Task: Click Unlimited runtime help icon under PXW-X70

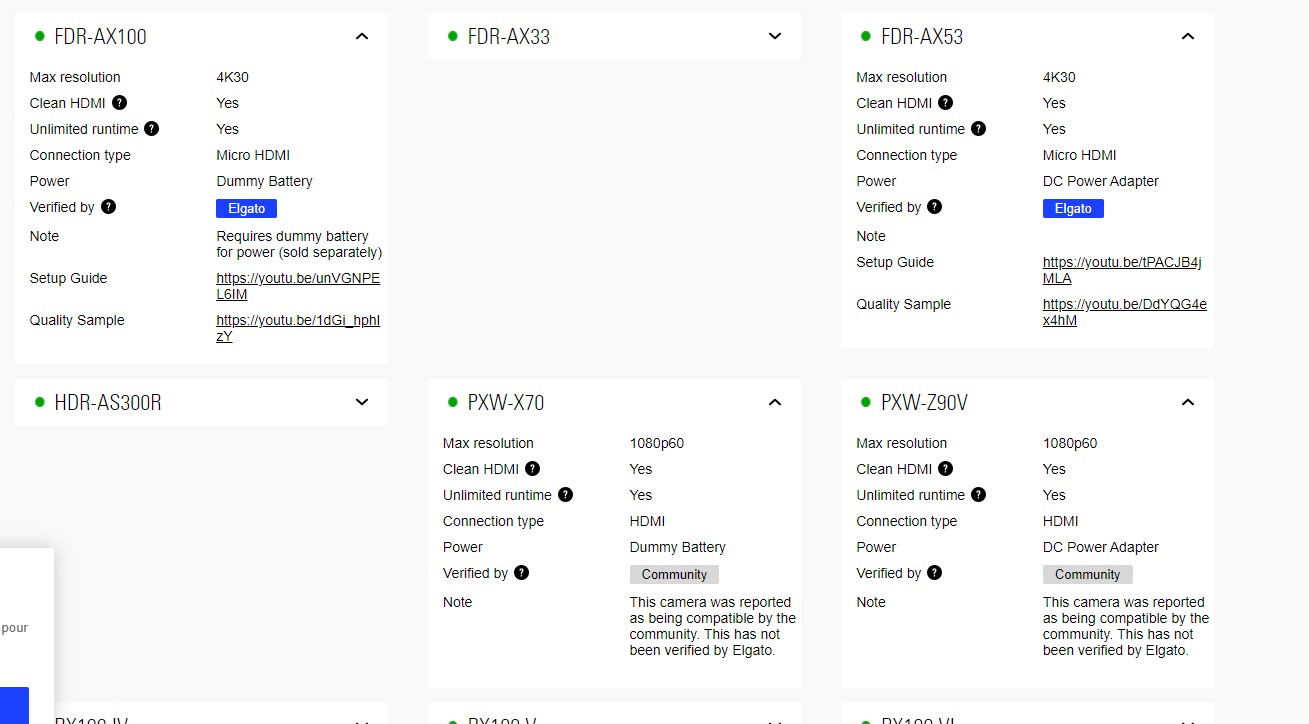Action: (x=566, y=495)
